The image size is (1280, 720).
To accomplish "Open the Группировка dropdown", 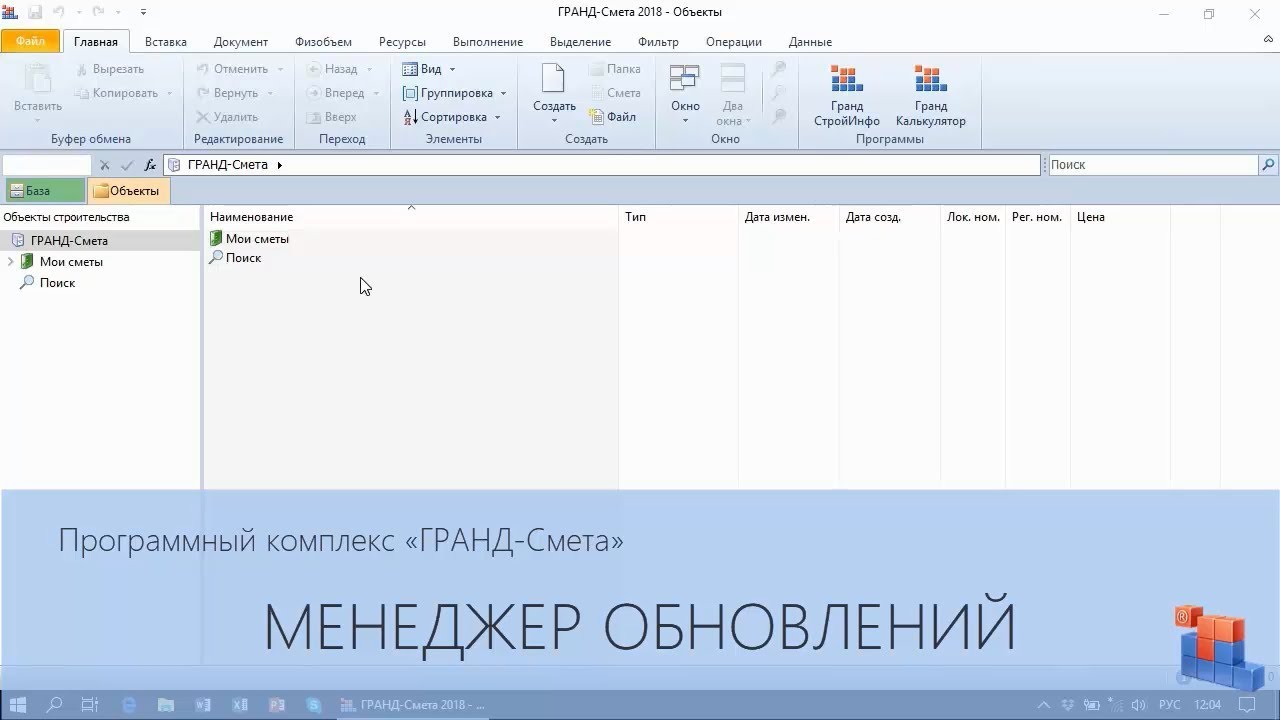I will 455,93.
